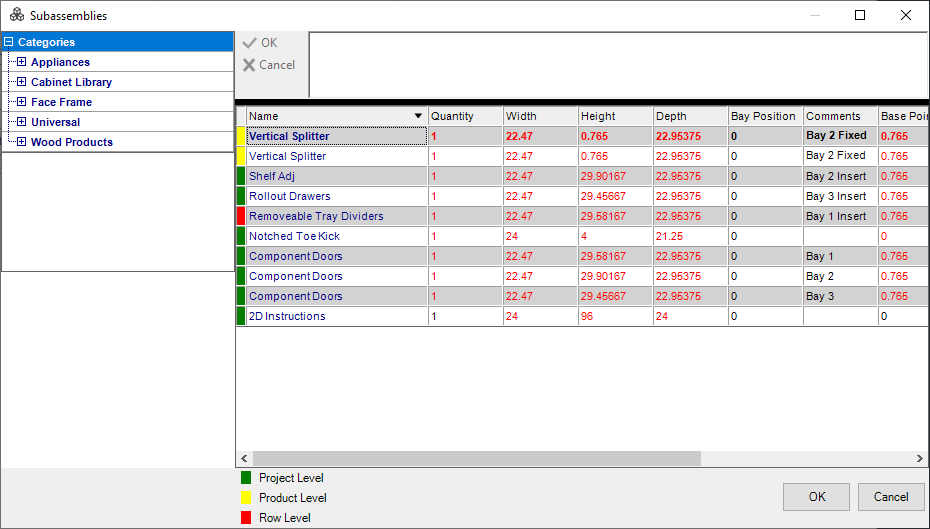The height and width of the screenshot is (529, 930).
Task: Click the 4 height value of Notched Toe Kick
Action: [616, 236]
